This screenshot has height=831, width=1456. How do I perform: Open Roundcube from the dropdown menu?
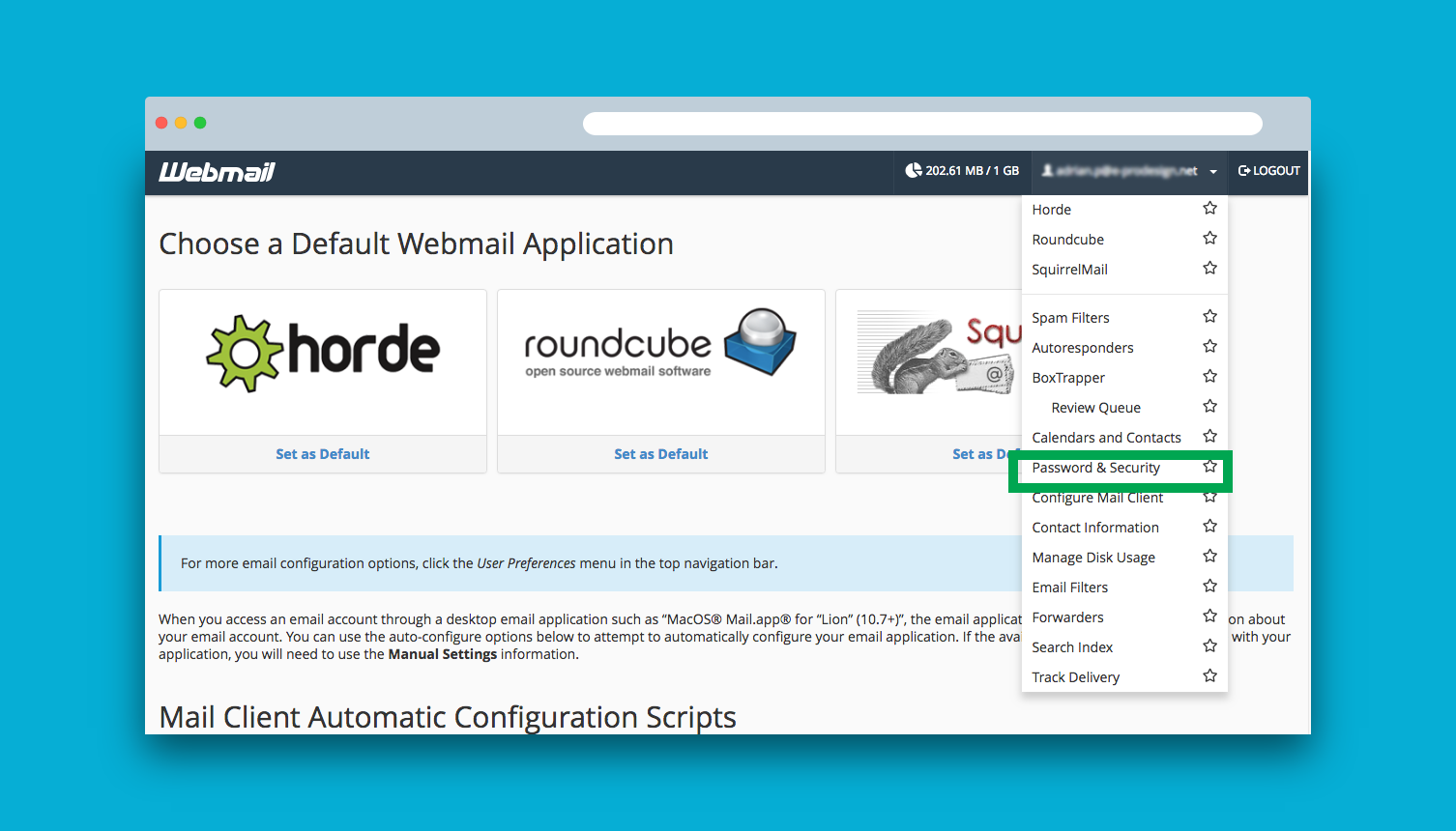[1067, 240]
